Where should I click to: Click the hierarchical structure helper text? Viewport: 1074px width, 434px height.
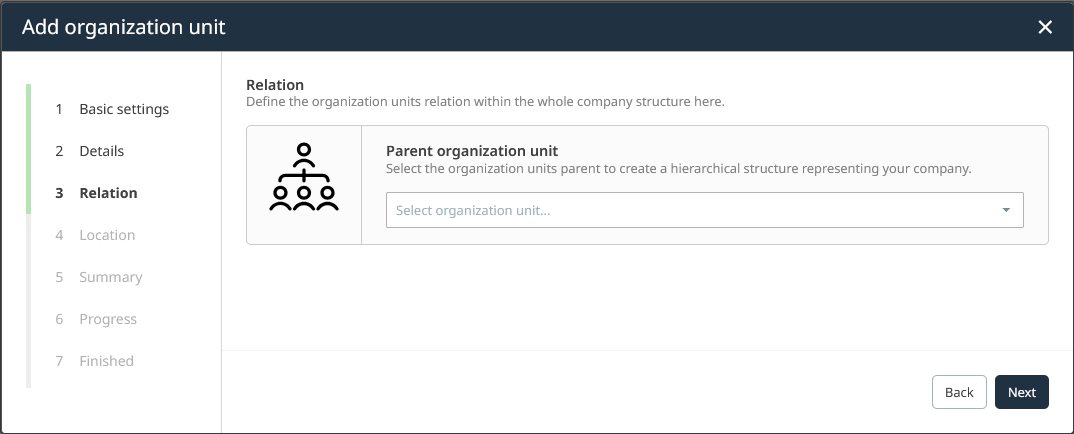(678, 169)
